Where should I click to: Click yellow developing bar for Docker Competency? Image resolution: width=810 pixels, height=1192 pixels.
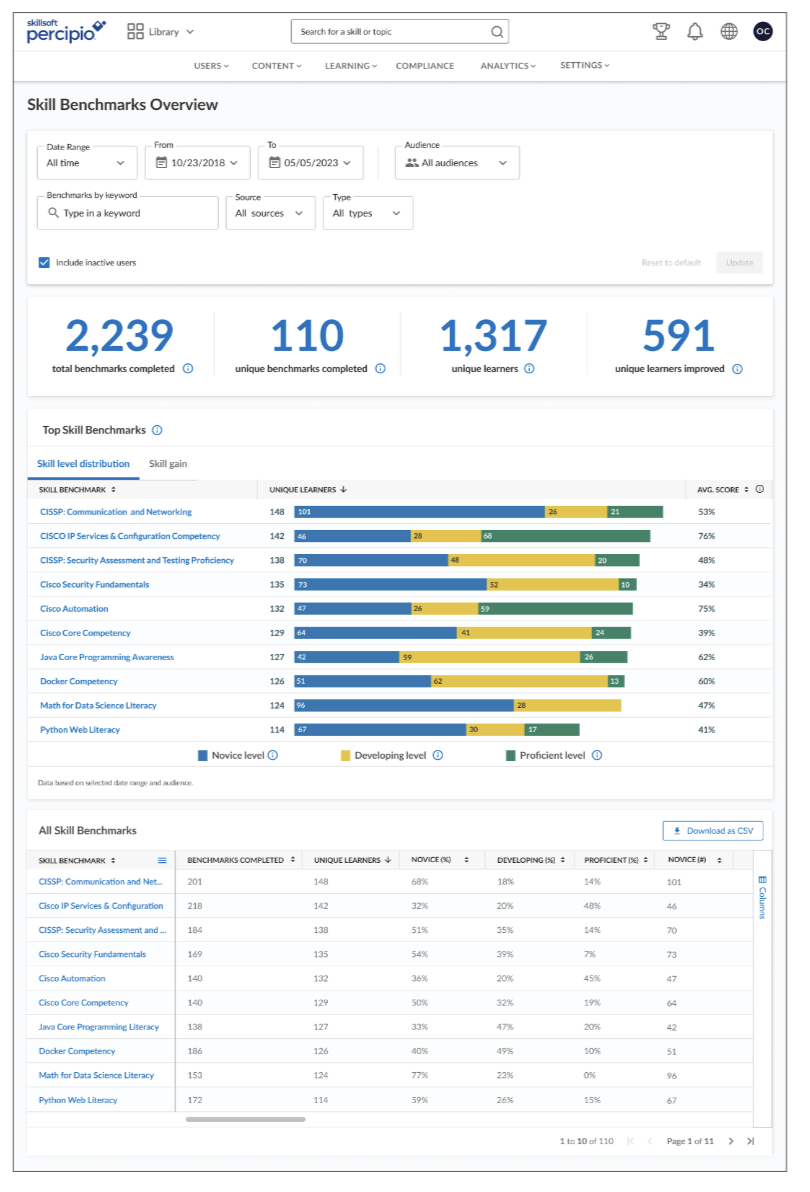[x=519, y=681]
